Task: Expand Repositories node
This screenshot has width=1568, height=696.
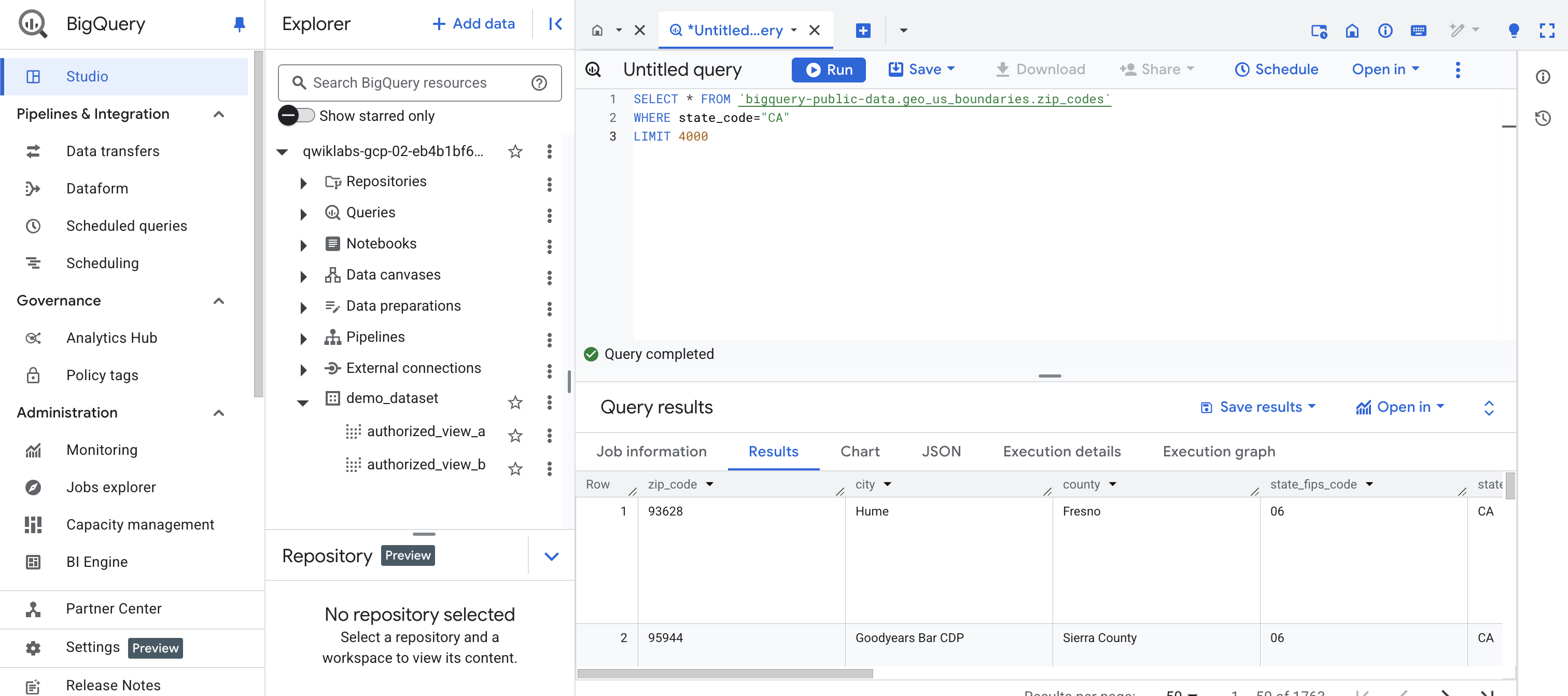Action: coord(303,183)
